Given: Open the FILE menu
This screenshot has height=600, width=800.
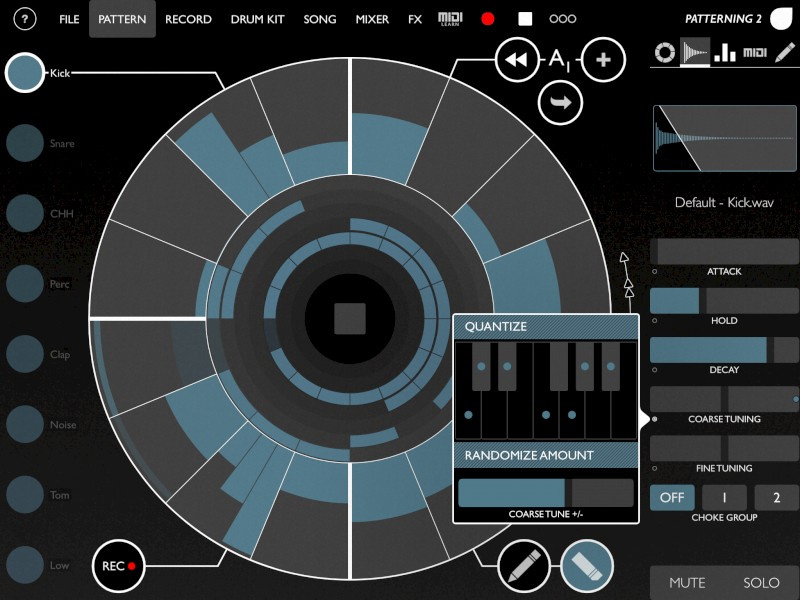Looking at the screenshot, I should click(69, 19).
